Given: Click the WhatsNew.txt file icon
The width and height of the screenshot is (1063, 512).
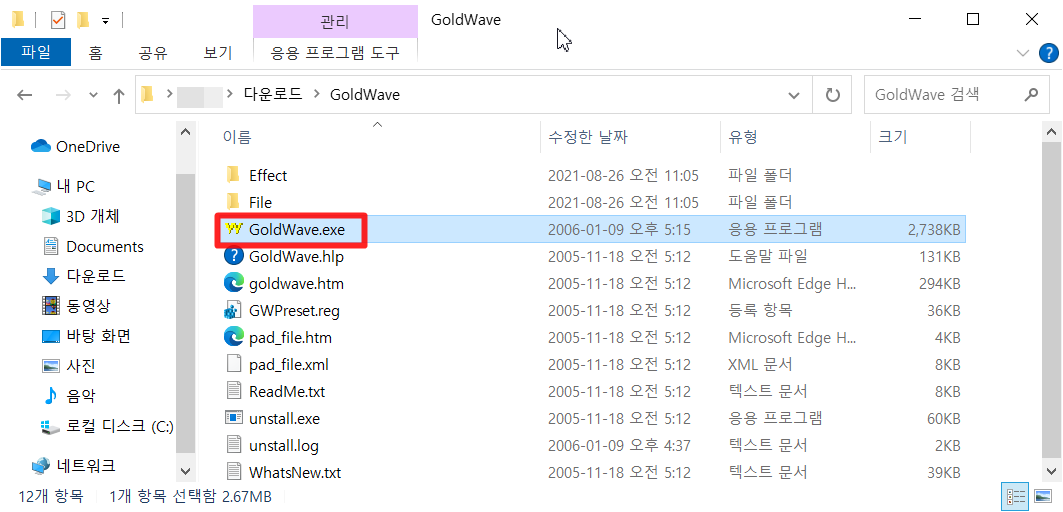Looking at the screenshot, I should click(x=234, y=472).
